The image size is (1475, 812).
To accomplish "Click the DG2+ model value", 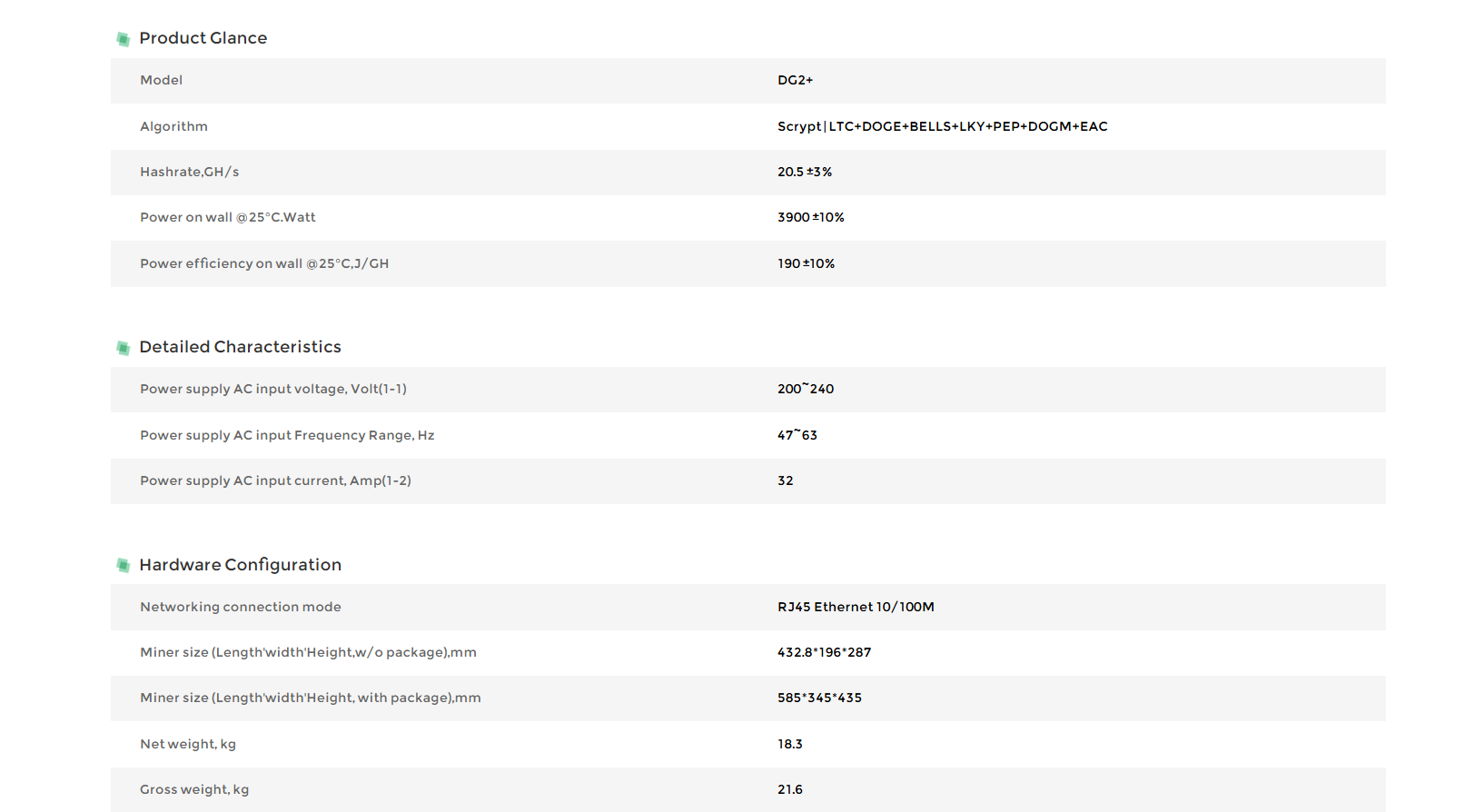I will [x=795, y=80].
